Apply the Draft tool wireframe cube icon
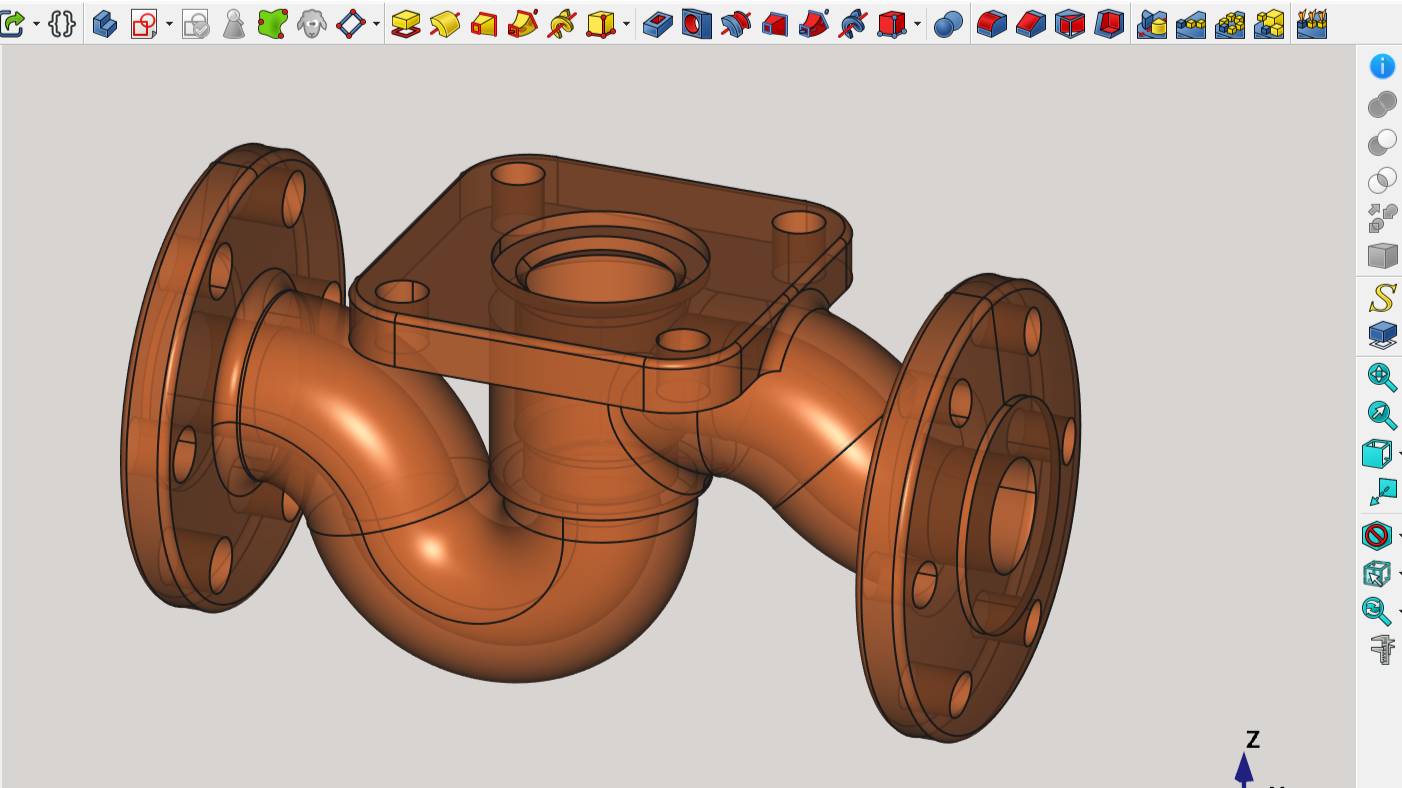This screenshot has width=1402, height=788. (x=1069, y=23)
